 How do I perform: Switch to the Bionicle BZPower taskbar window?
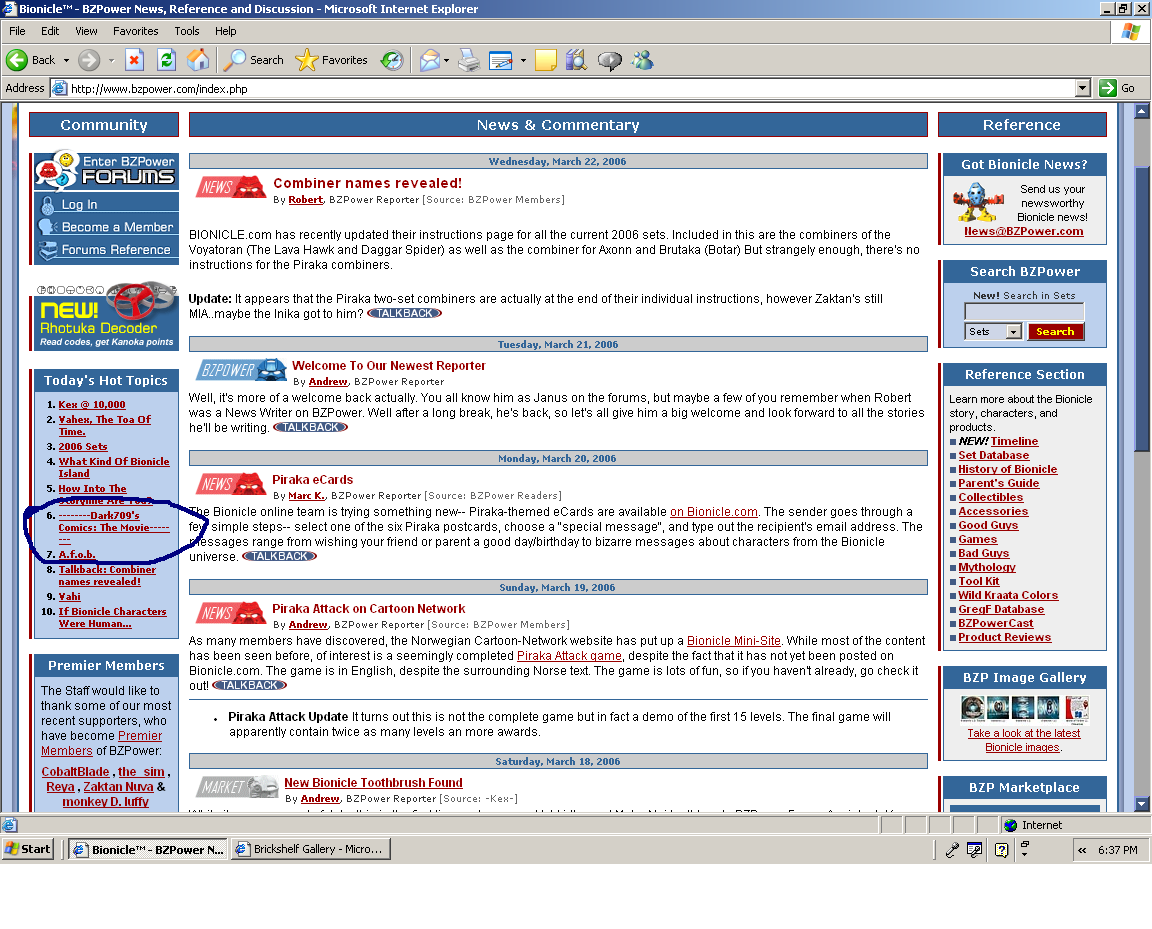click(x=148, y=849)
